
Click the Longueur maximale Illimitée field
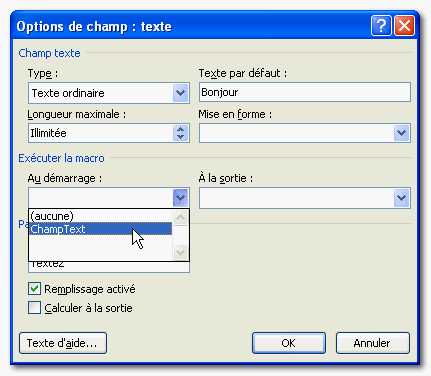point(101,133)
